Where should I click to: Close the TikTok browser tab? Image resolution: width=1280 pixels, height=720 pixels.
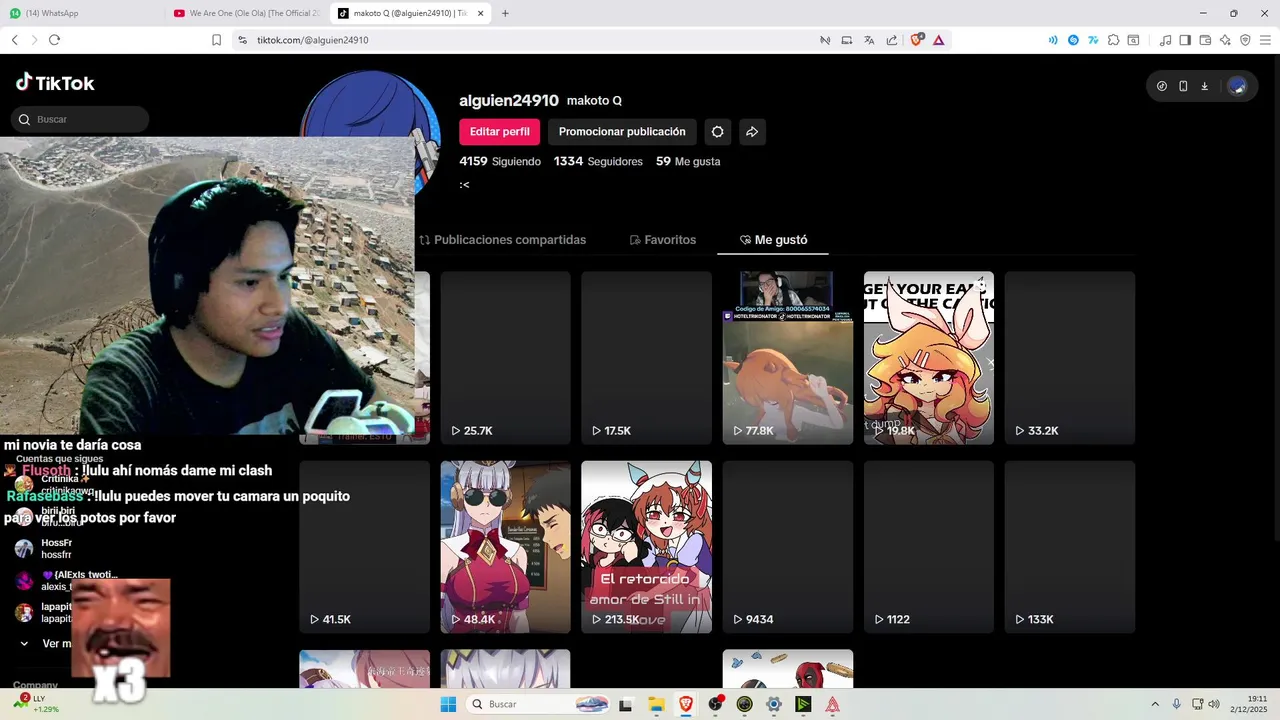(x=481, y=13)
